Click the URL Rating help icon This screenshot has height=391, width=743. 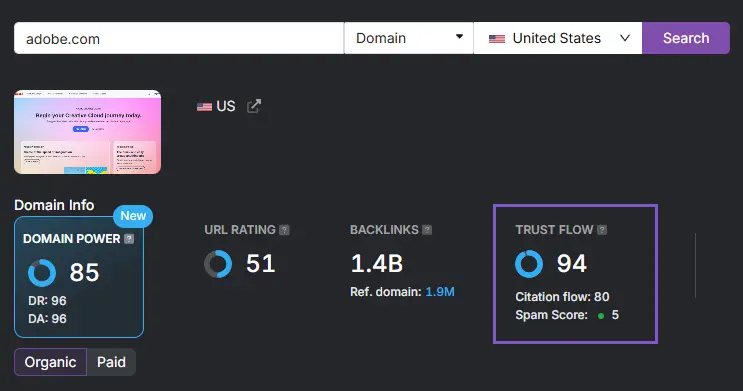pos(284,230)
